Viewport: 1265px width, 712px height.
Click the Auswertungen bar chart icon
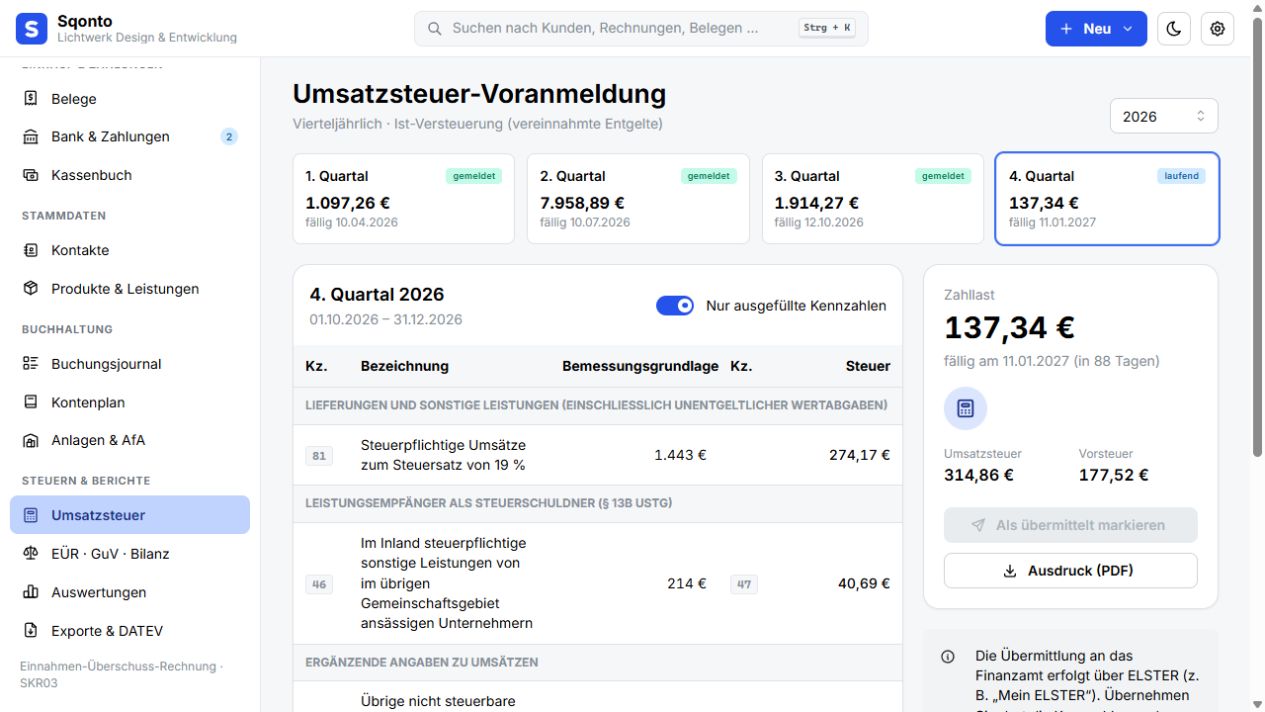click(31, 592)
